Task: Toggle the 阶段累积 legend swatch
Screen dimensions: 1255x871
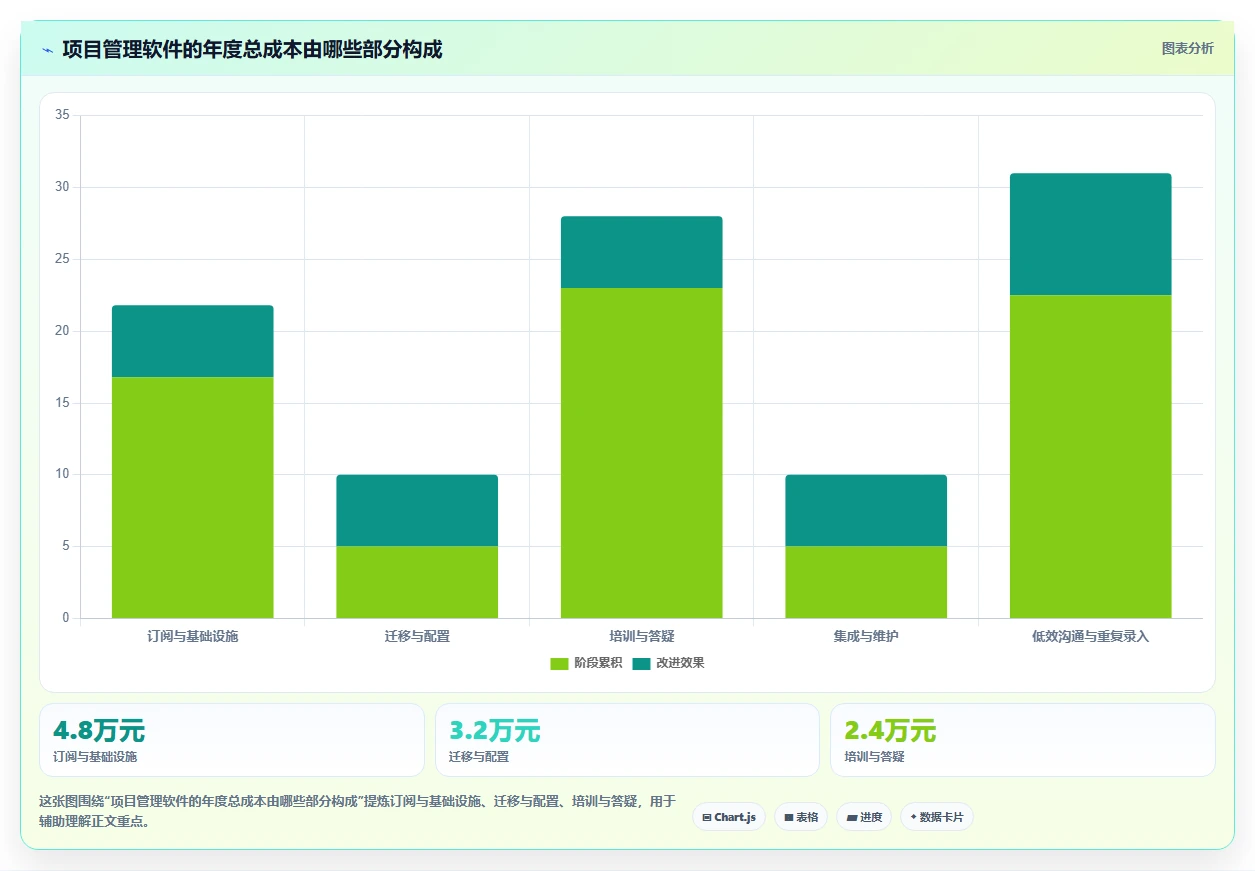Action: (x=559, y=663)
